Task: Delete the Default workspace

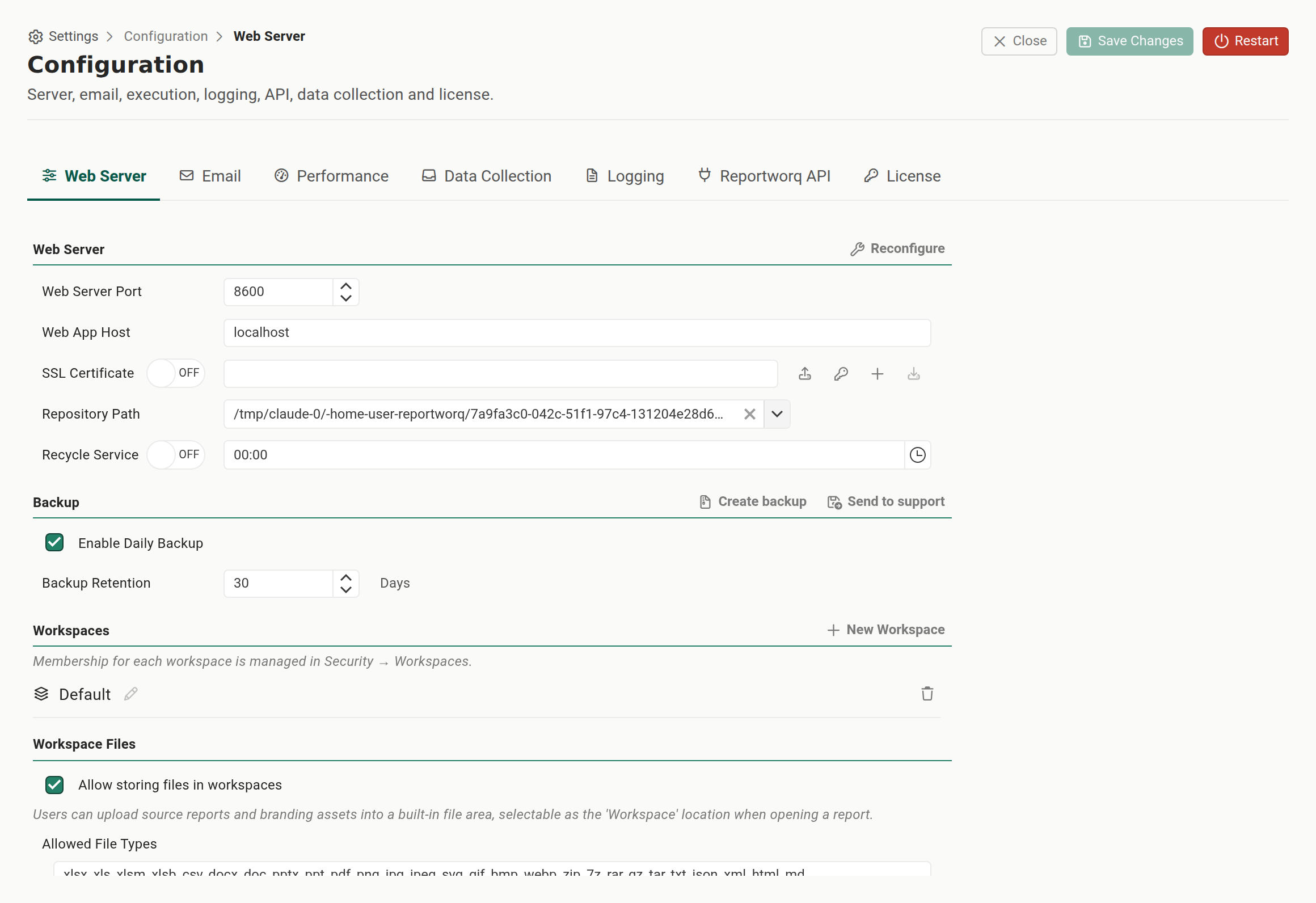Action: click(927, 694)
